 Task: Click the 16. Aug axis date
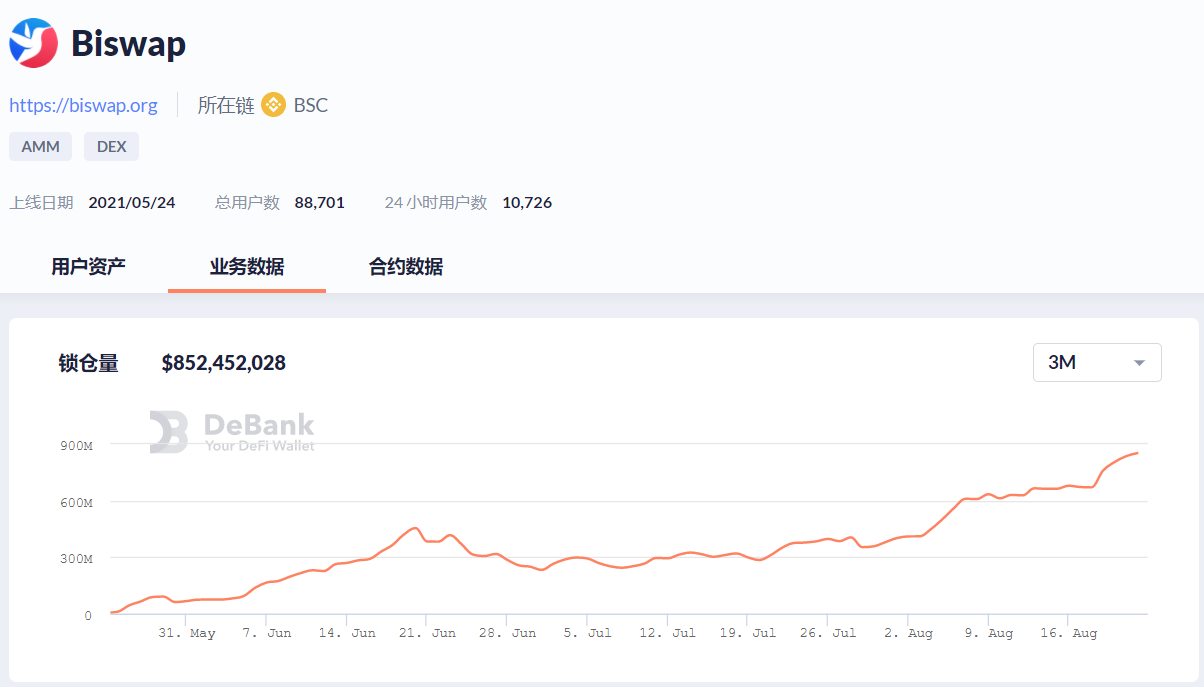1068,633
